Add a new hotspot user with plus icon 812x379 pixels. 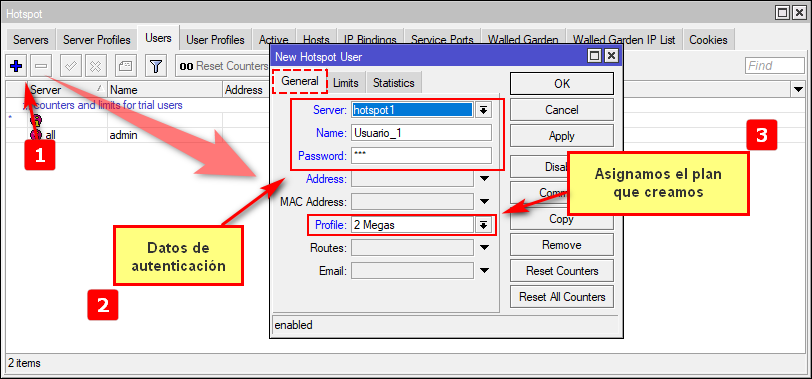(x=16, y=66)
